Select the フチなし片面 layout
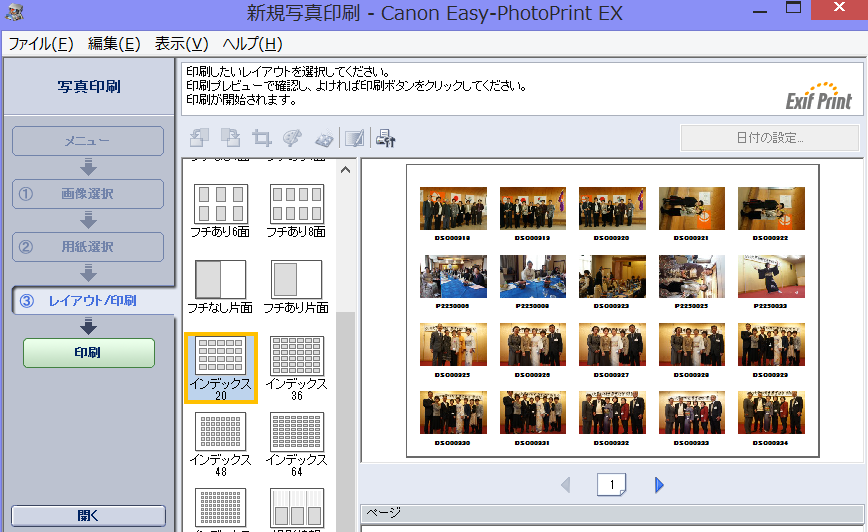Screen dimensions: 868x532 coord(220,286)
